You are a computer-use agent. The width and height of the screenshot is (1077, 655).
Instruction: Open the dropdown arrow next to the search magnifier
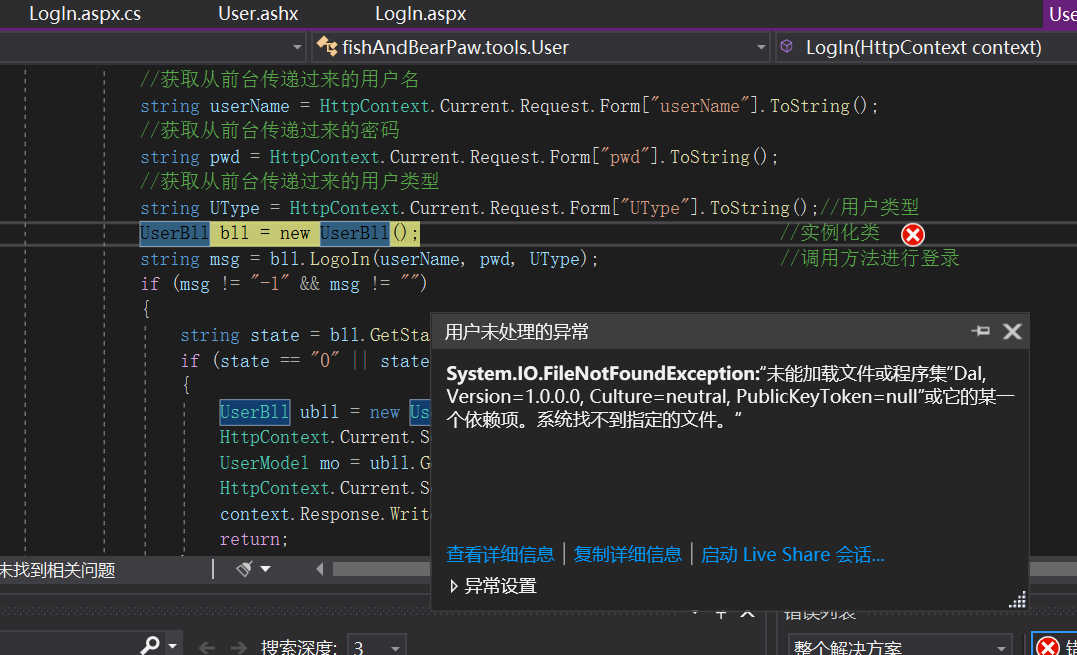point(172,646)
